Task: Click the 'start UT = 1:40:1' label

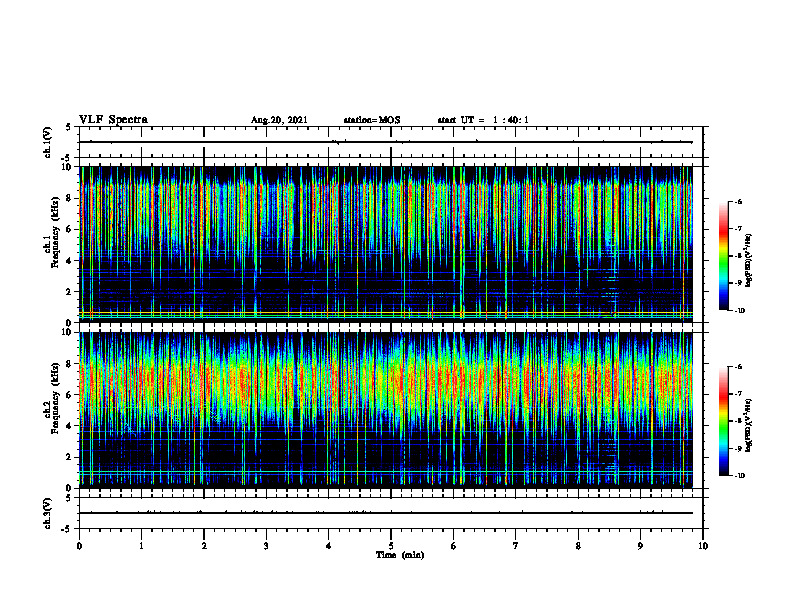Action: 483,120
